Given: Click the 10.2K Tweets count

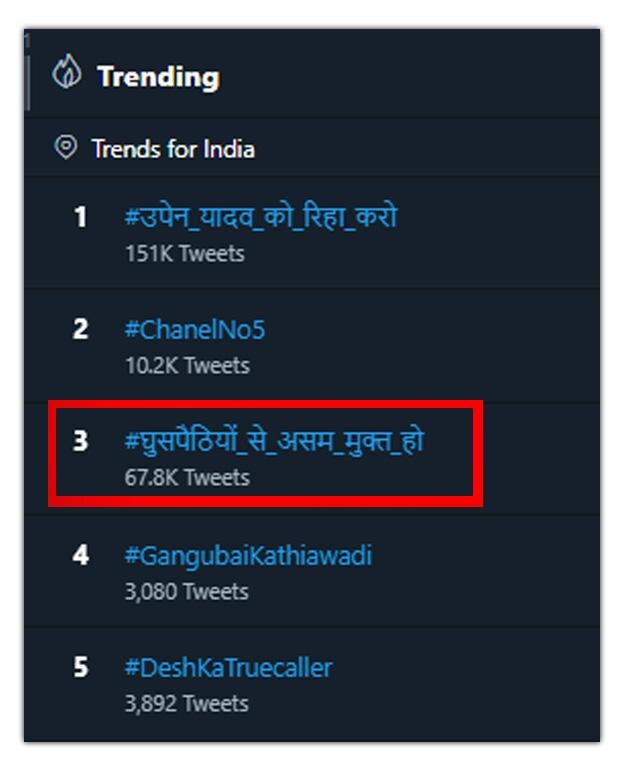Looking at the screenshot, I should tap(187, 365).
